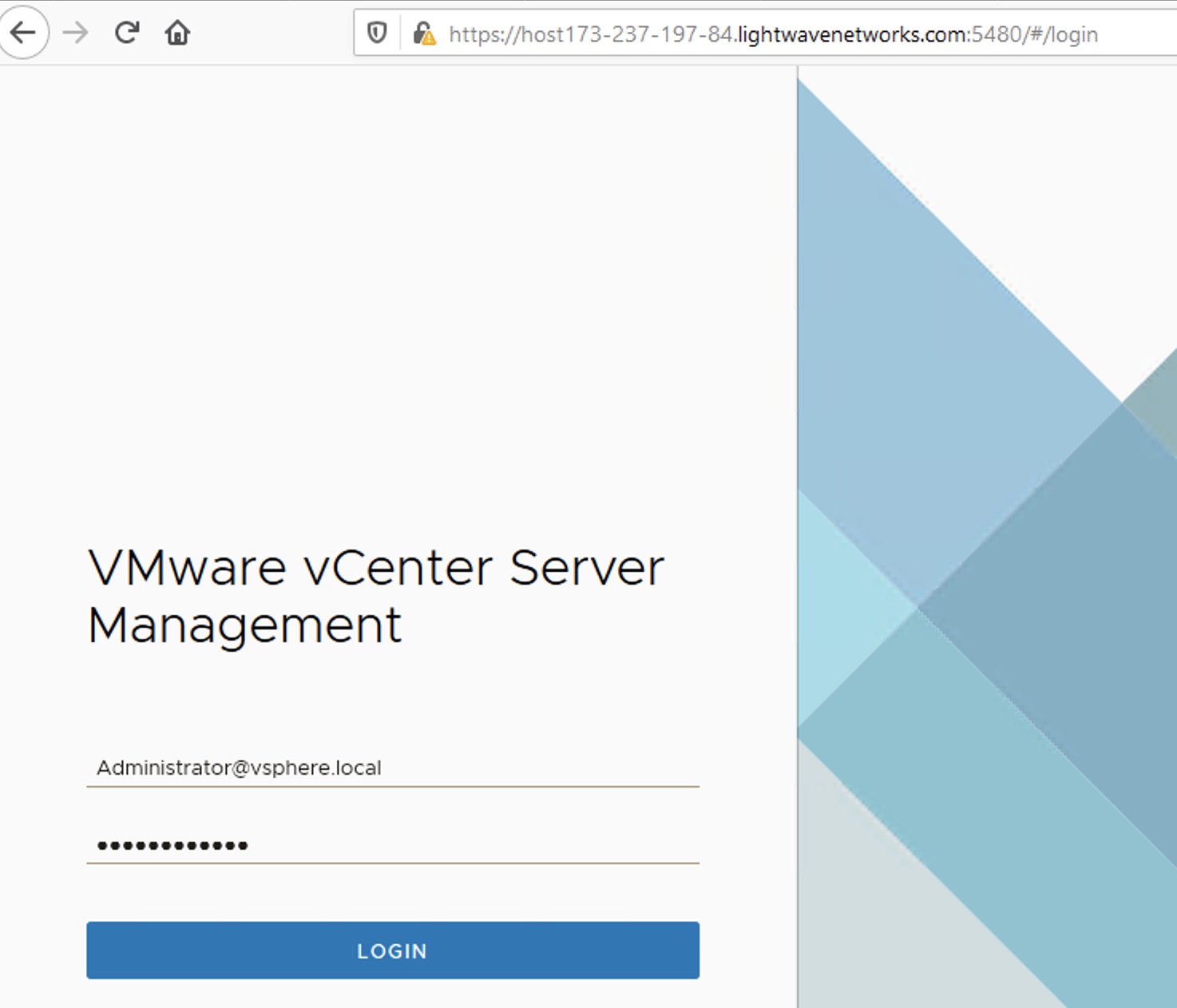The image size is (1177, 1008).
Task: Click the masked password field
Action: [x=393, y=844]
